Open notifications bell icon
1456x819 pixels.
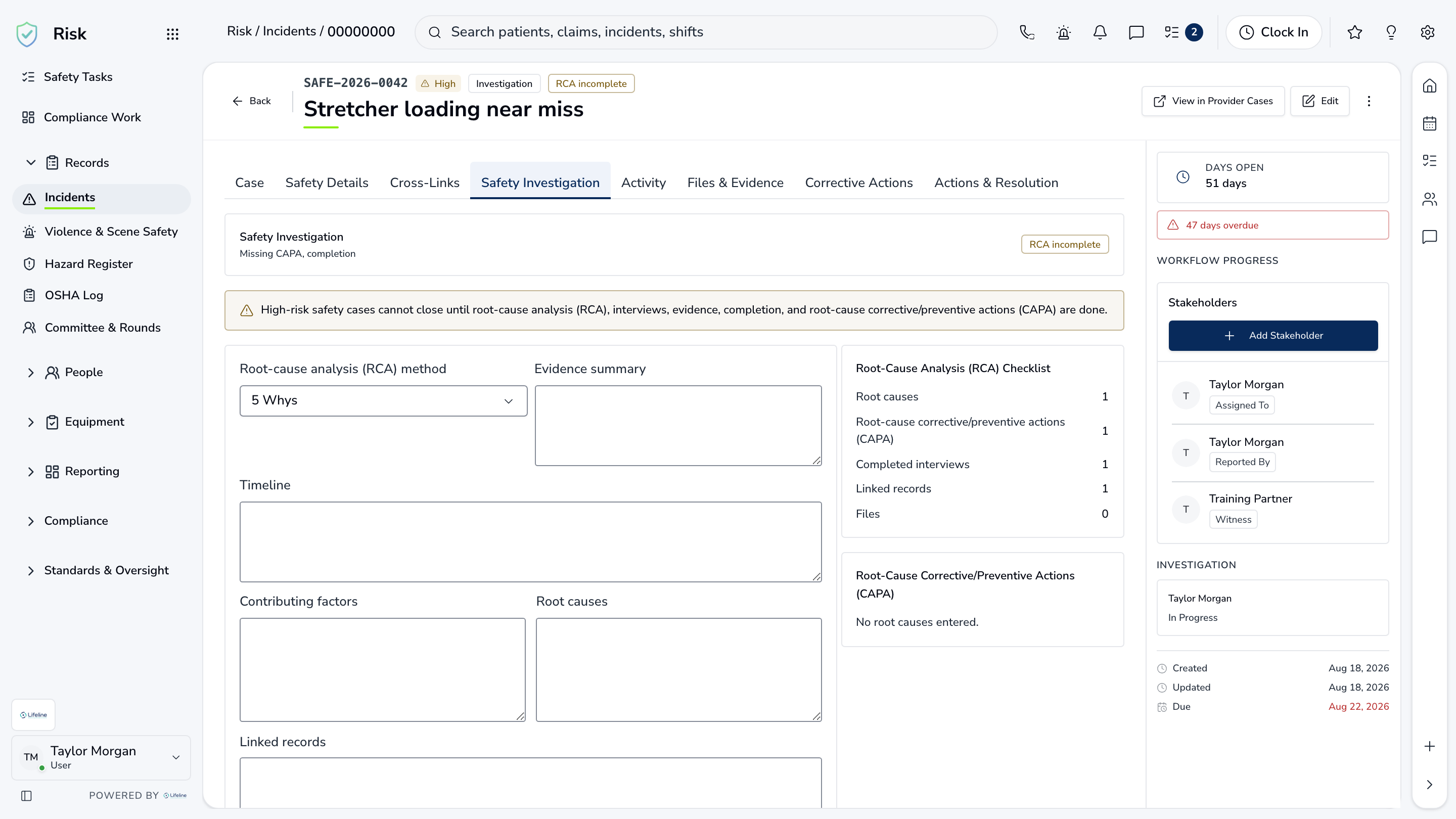point(1100,32)
